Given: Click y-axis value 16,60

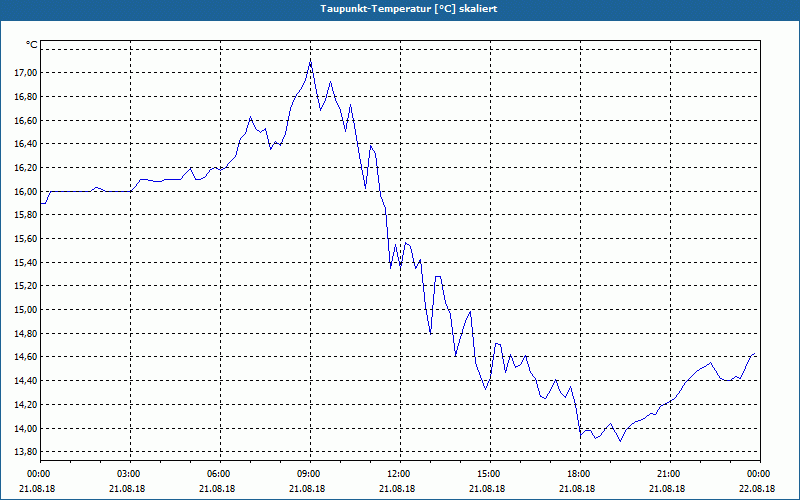Looking at the screenshot, I should click(x=27, y=121).
